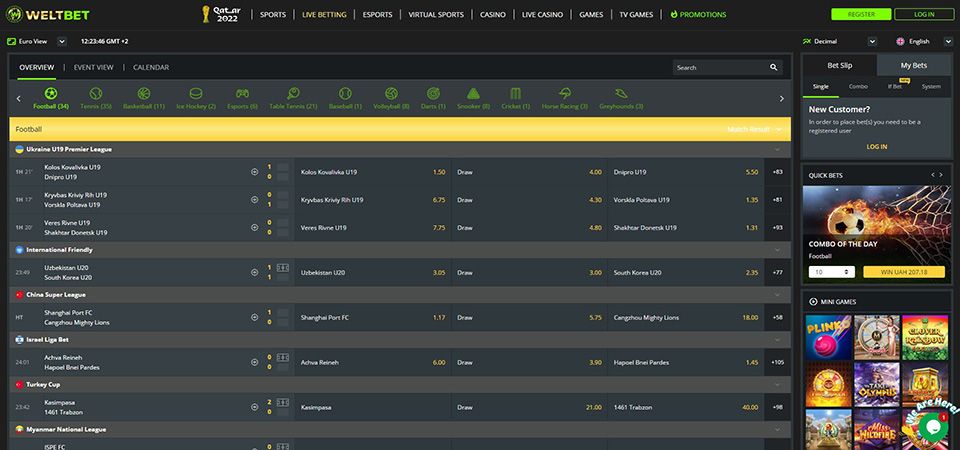Open the Casino menu item
The width and height of the screenshot is (960, 450).
pyautogui.click(x=493, y=15)
